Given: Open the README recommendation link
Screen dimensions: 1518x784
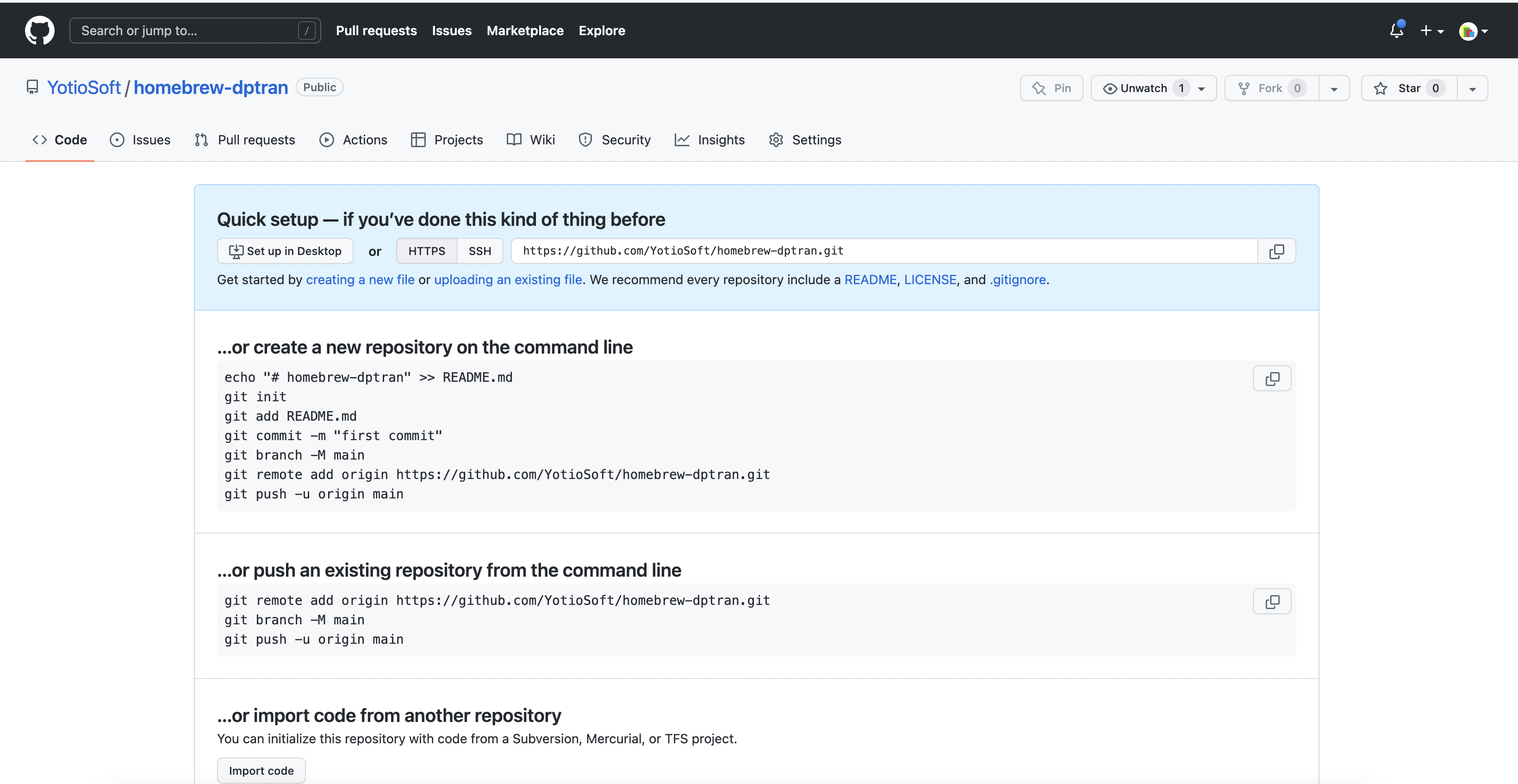Looking at the screenshot, I should (871, 280).
